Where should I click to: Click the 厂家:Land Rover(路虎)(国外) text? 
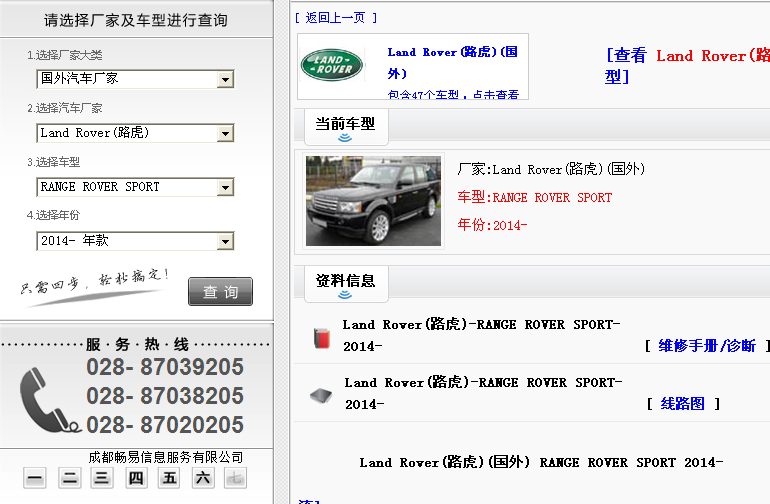pos(551,169)
